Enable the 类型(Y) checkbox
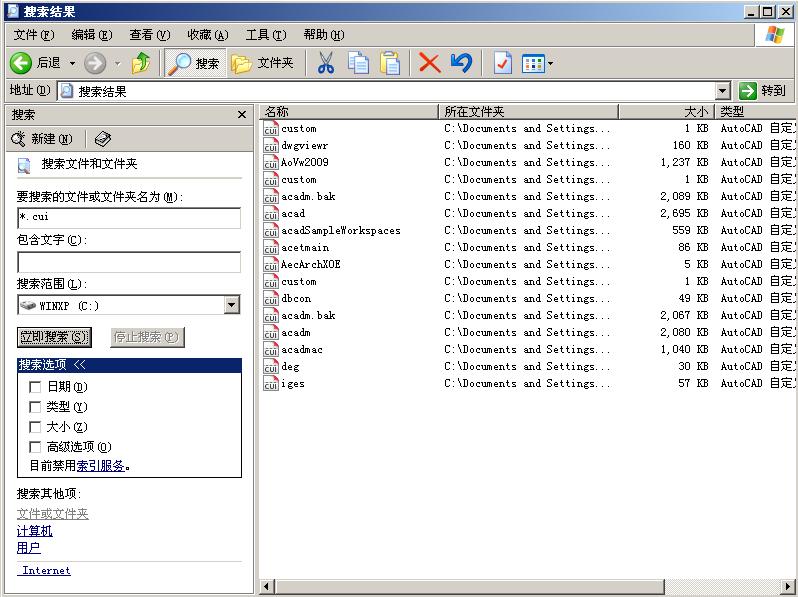The width and height of the screenshot is (798, 597). [x=35, y=407]
